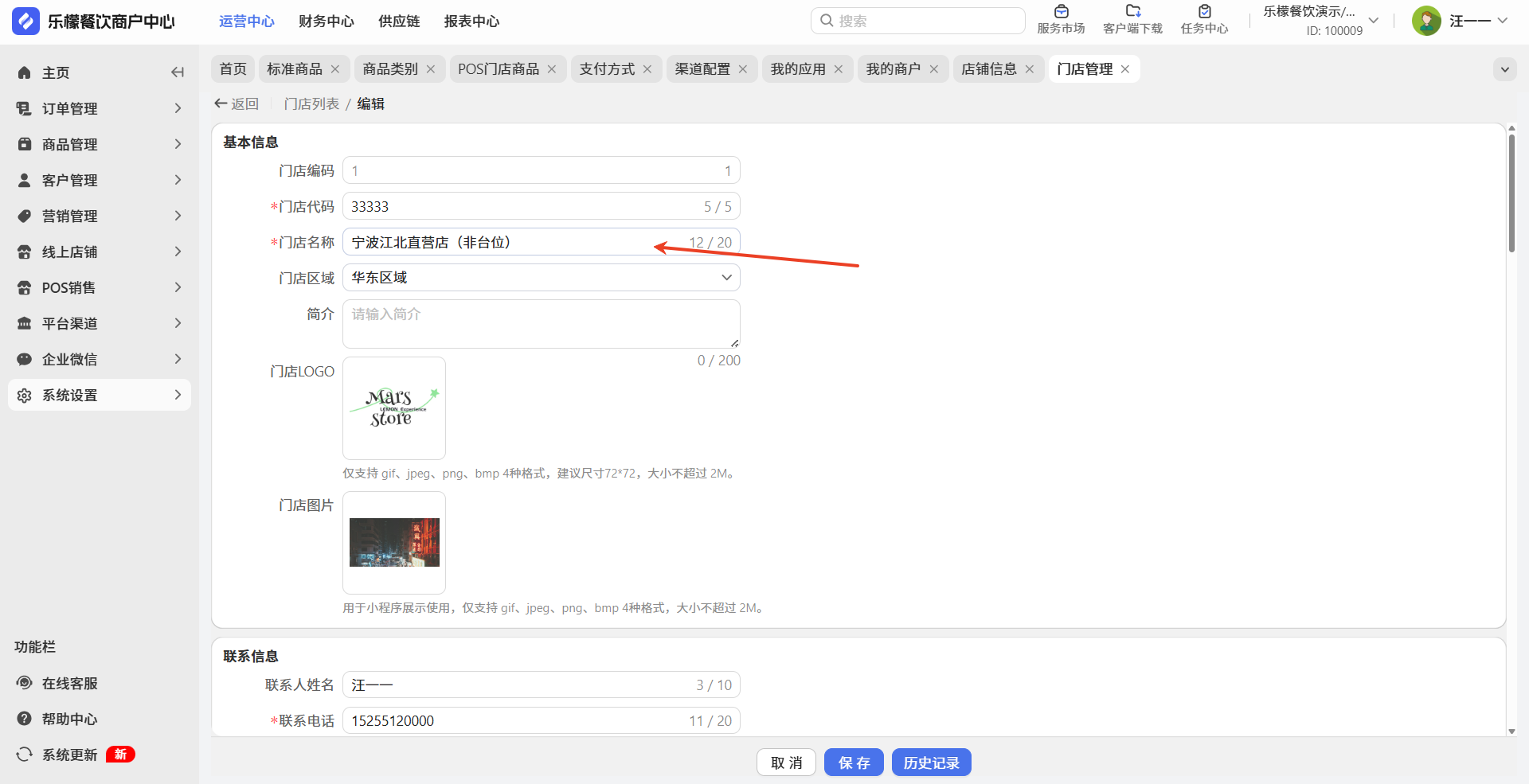Click the 线上店铺 shop icon
This screenshot has width=1529, height=784.
tap(25, 252)
